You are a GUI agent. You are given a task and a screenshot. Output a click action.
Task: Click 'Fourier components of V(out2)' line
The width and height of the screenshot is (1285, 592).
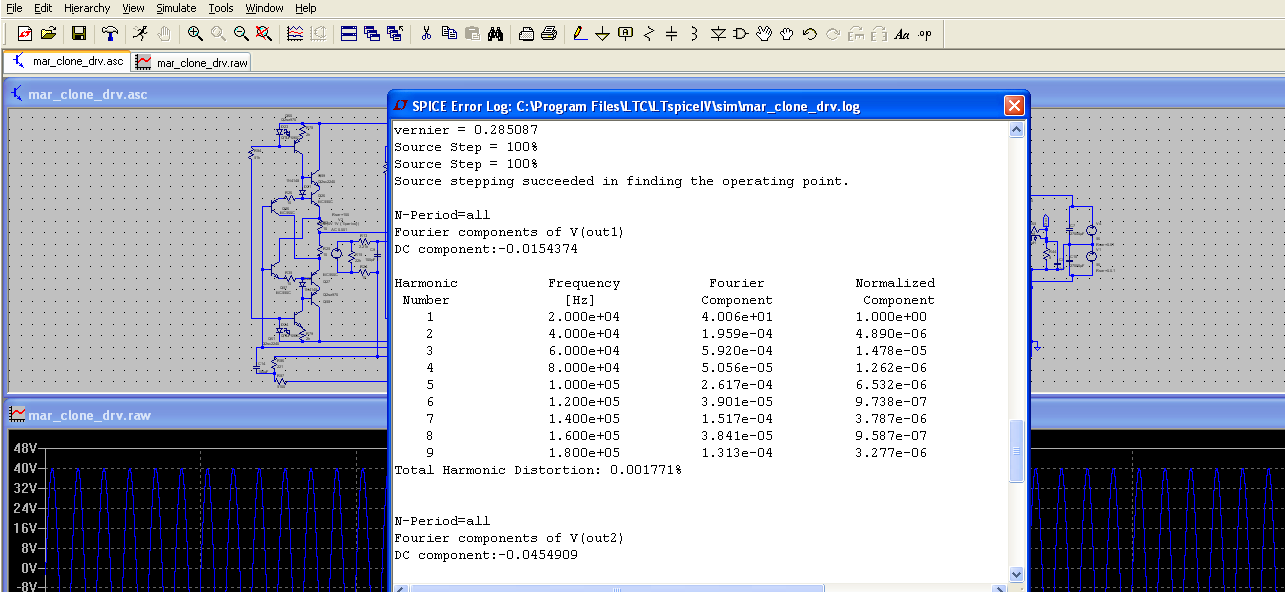[509, 538]
